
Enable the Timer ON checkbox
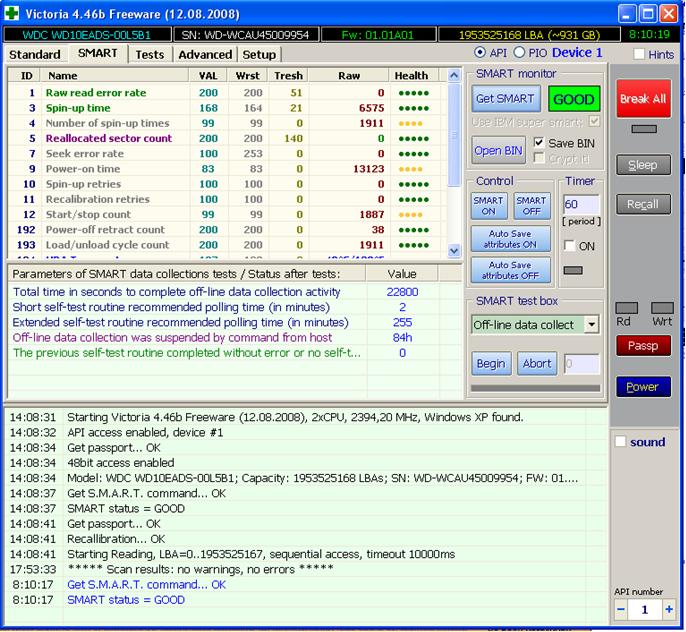570,246
